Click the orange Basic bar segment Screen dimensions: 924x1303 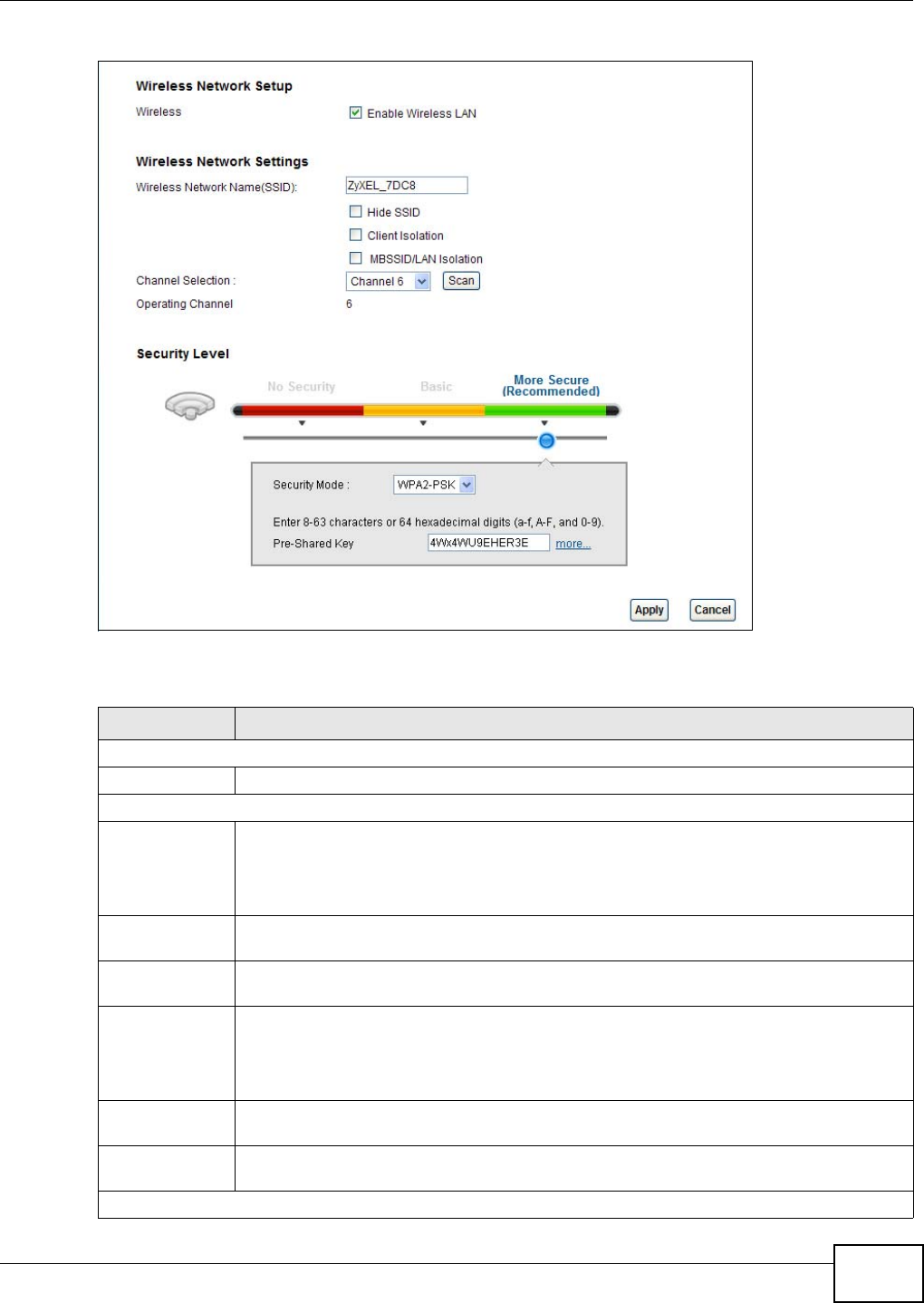pyautogui.click(x=424, y=410)
